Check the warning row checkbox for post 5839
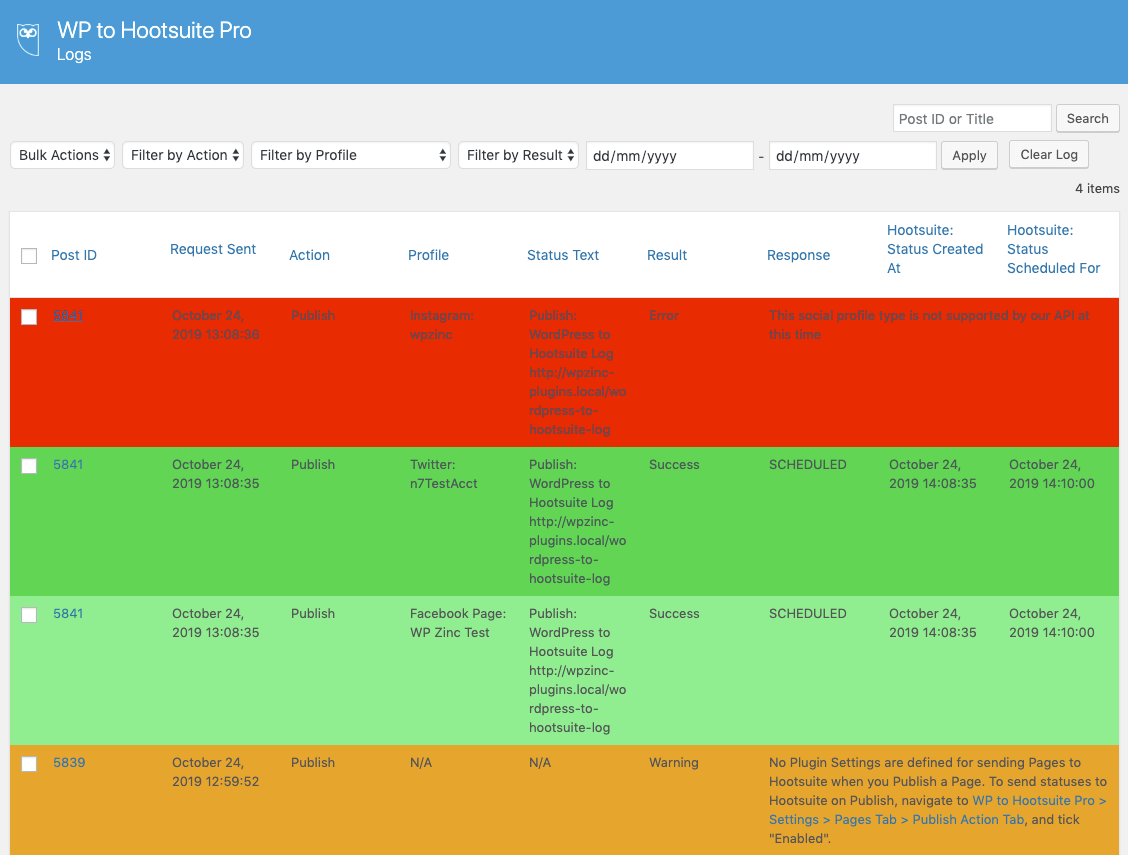1128x855 pixels. point(29,764)
